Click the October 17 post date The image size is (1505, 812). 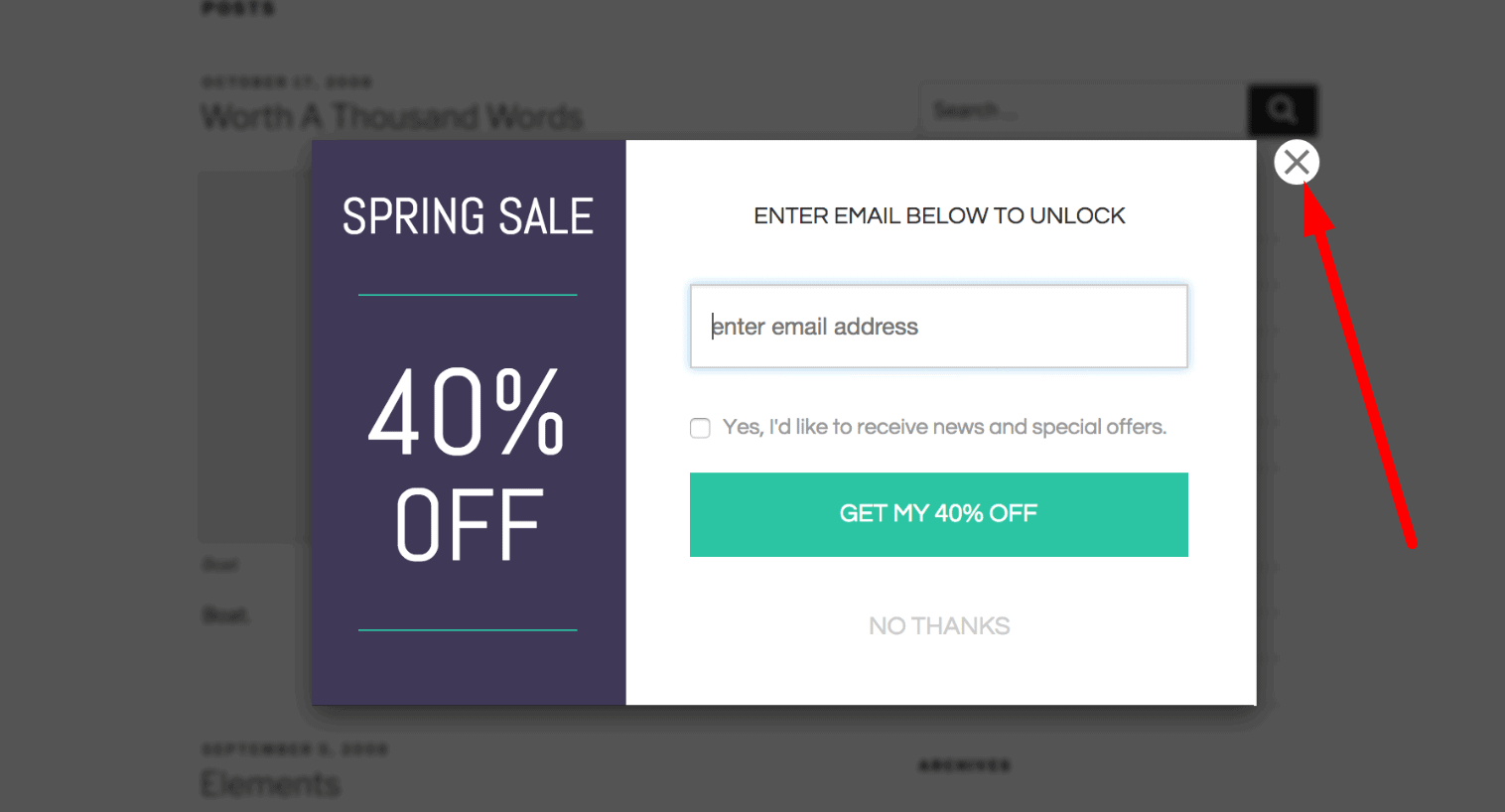point(287,81)
